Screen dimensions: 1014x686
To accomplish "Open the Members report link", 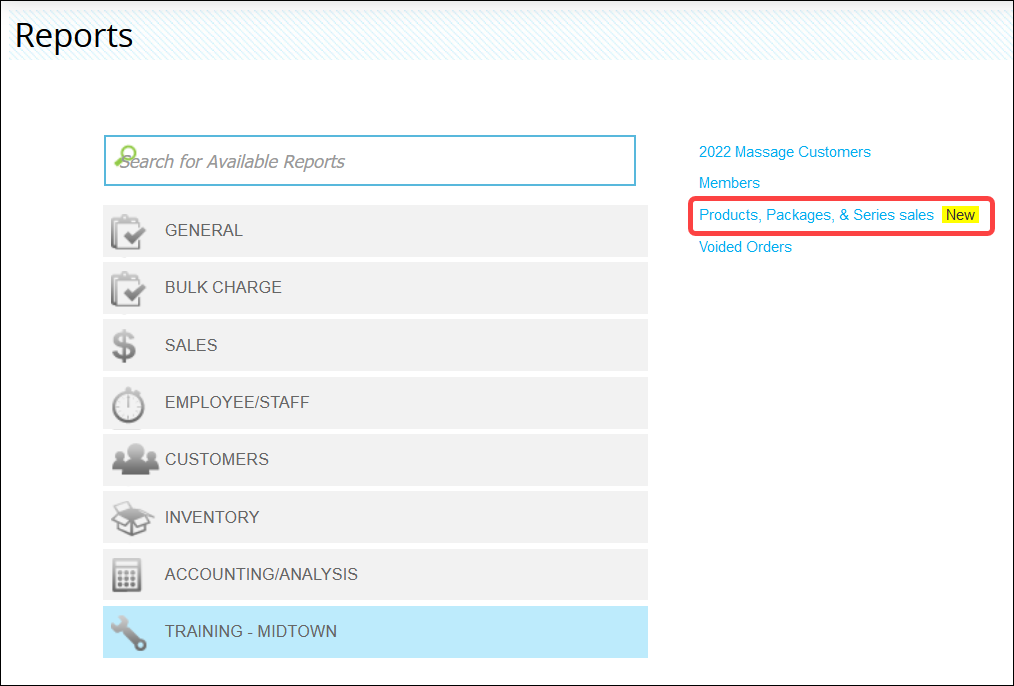I will pos(729,183).
